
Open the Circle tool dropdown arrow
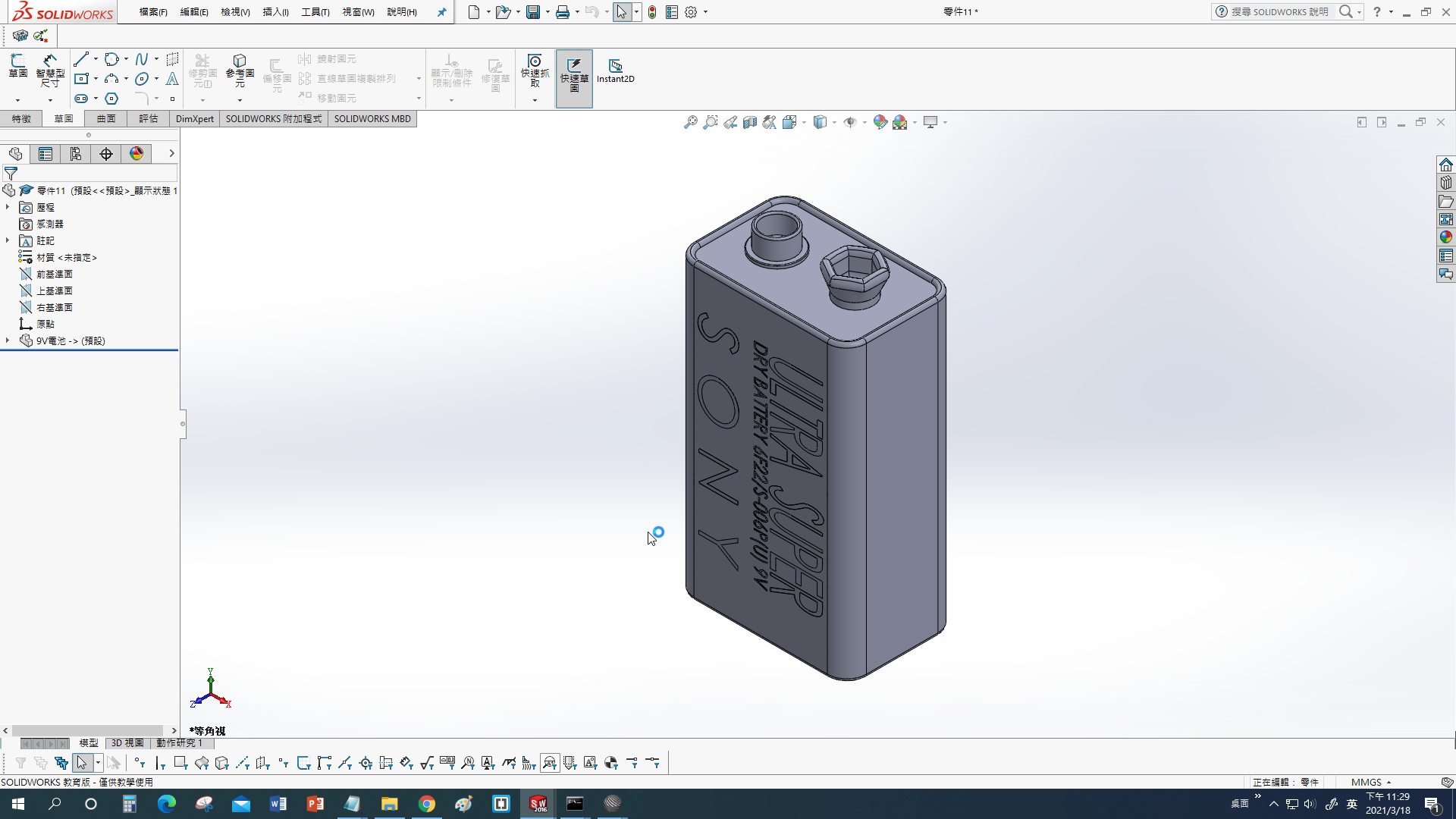[126, 59]
